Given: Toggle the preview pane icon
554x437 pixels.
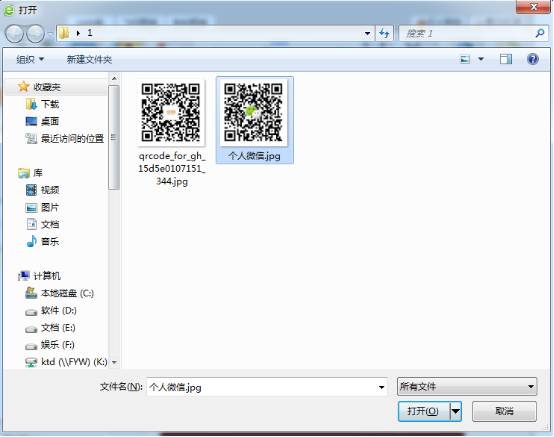Looking at the screenshot, I should click(x=506, y=59).
